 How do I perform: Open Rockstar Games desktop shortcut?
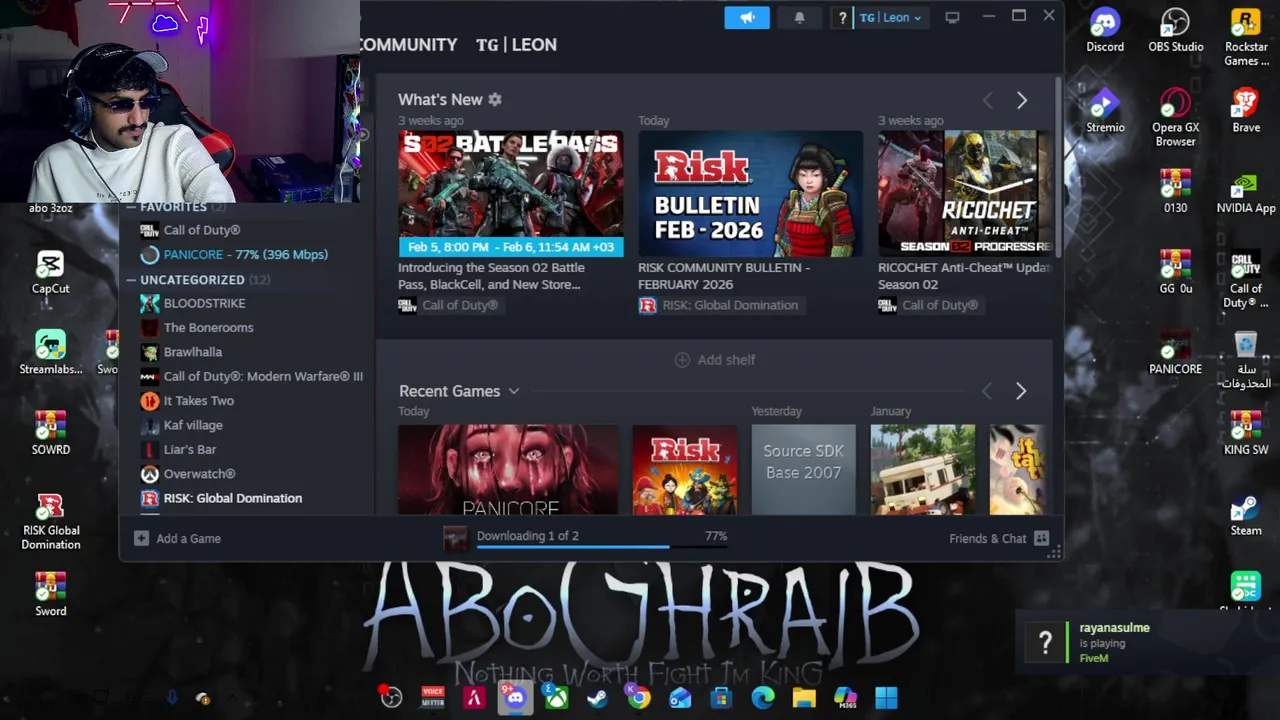pyautogui.click(x=1246, y=37)
